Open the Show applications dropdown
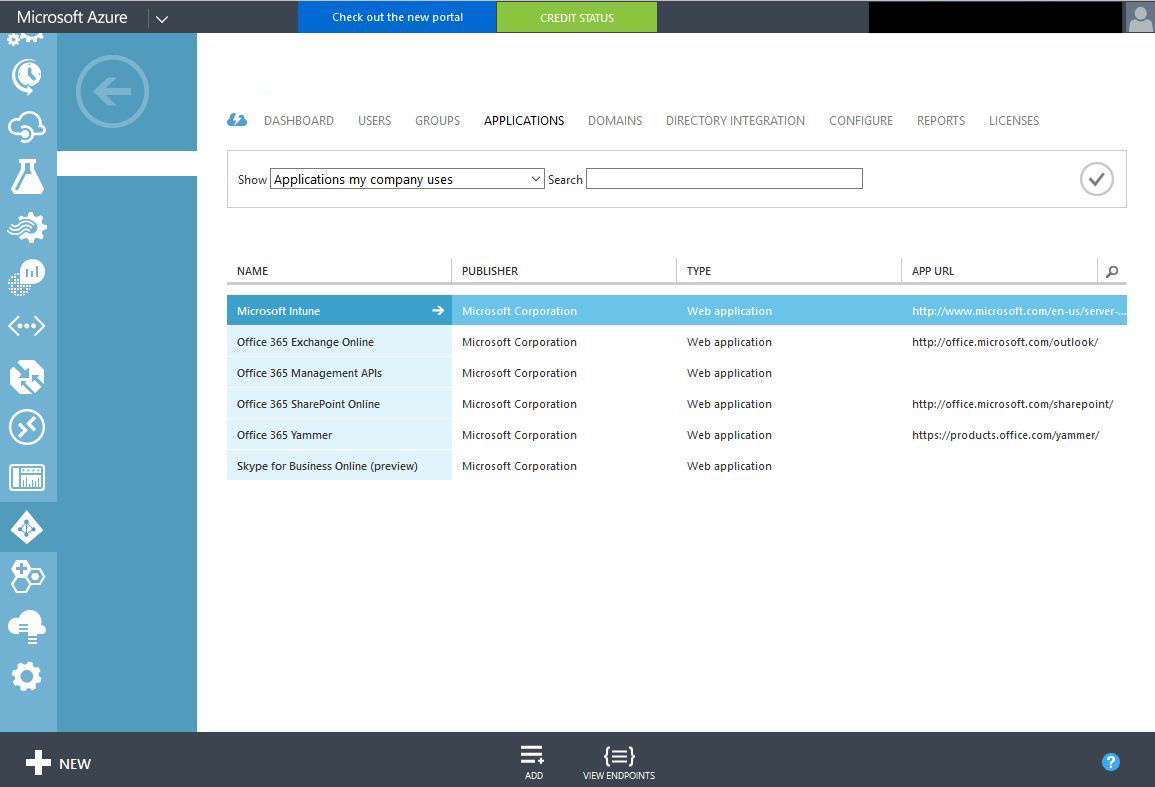Screen dimensions: 1155x787 click(407, 179)
